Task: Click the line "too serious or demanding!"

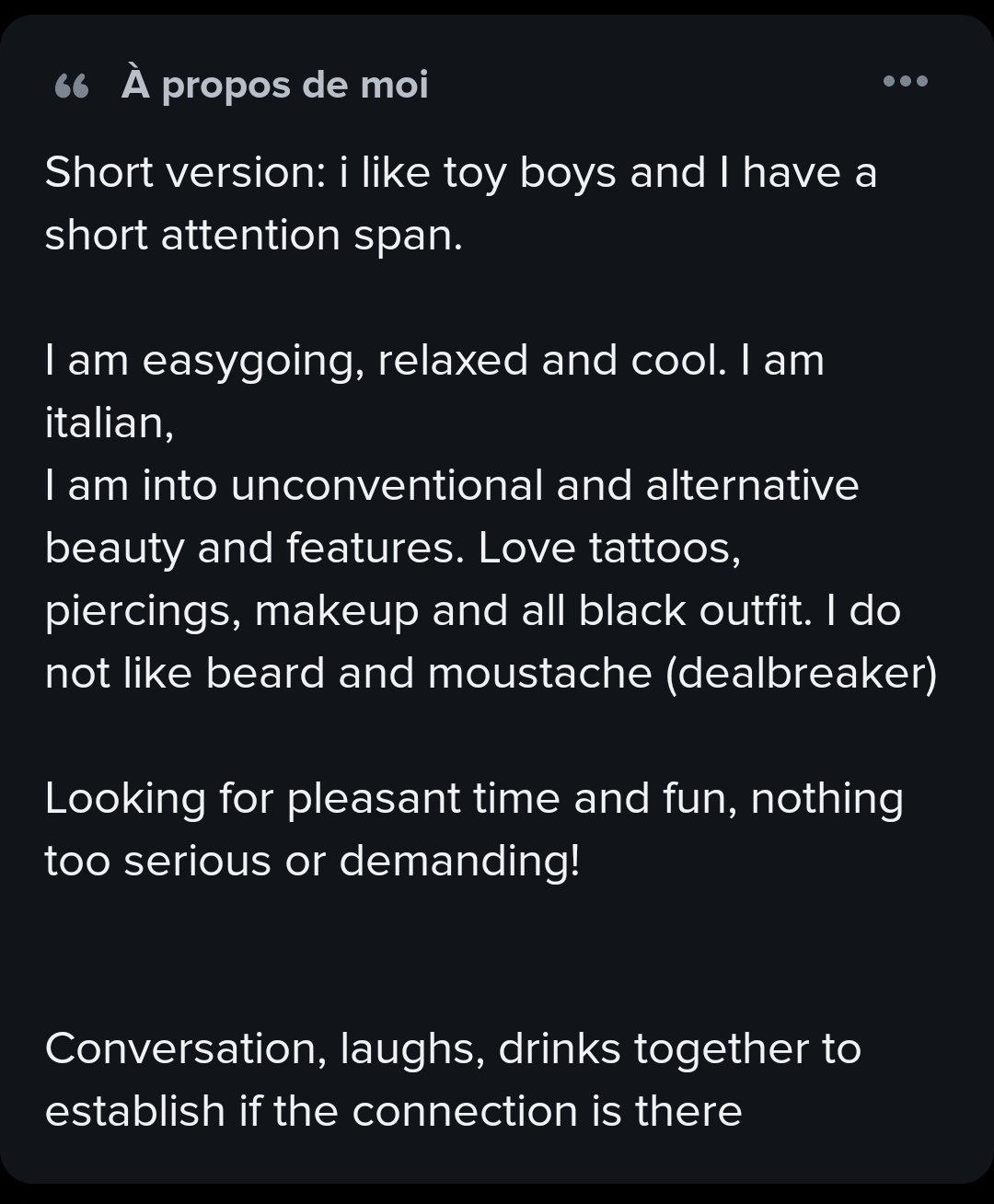Action: click(313, 862)
